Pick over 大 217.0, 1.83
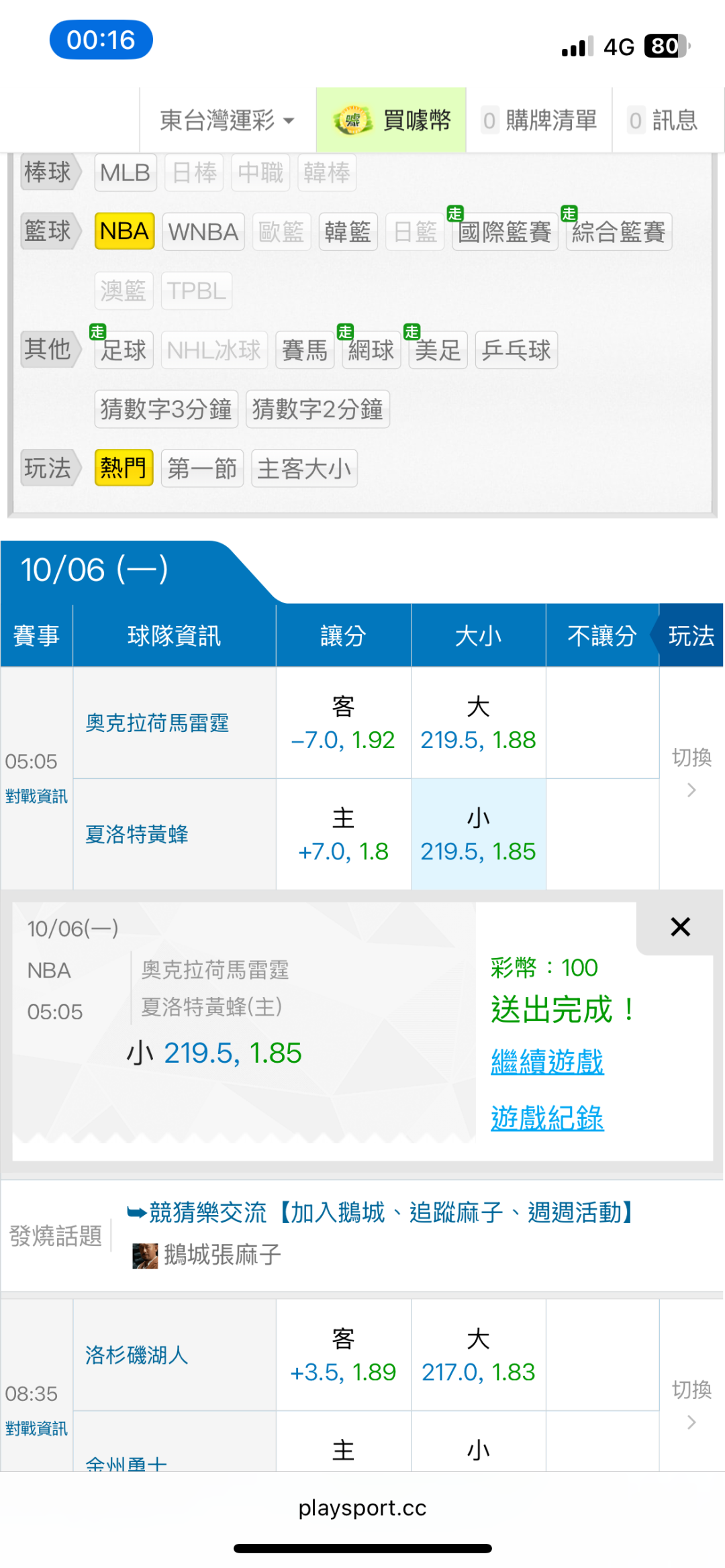This screenshot has width=725, height=1568. click(x=478, y=1355)
